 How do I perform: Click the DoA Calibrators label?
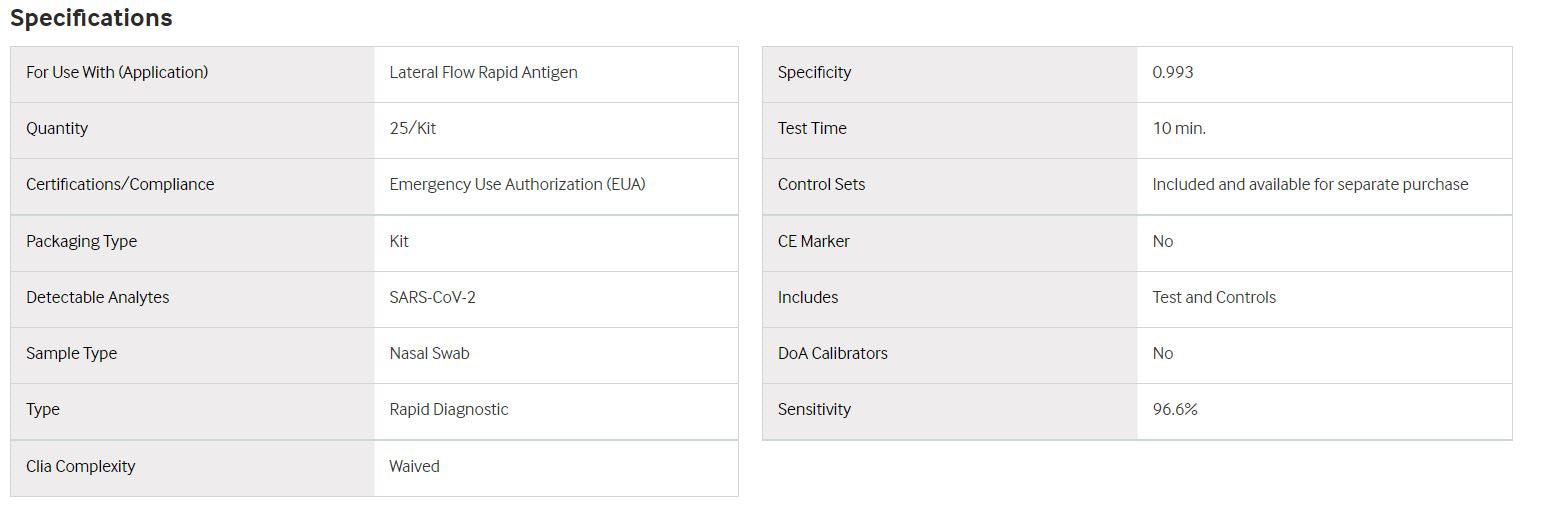point(832,353)
